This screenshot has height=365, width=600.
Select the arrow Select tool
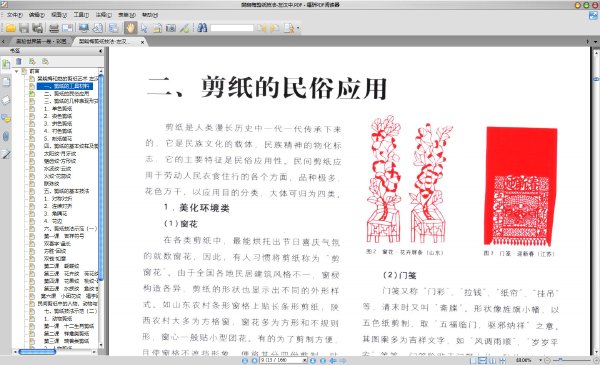pos(144,28)
